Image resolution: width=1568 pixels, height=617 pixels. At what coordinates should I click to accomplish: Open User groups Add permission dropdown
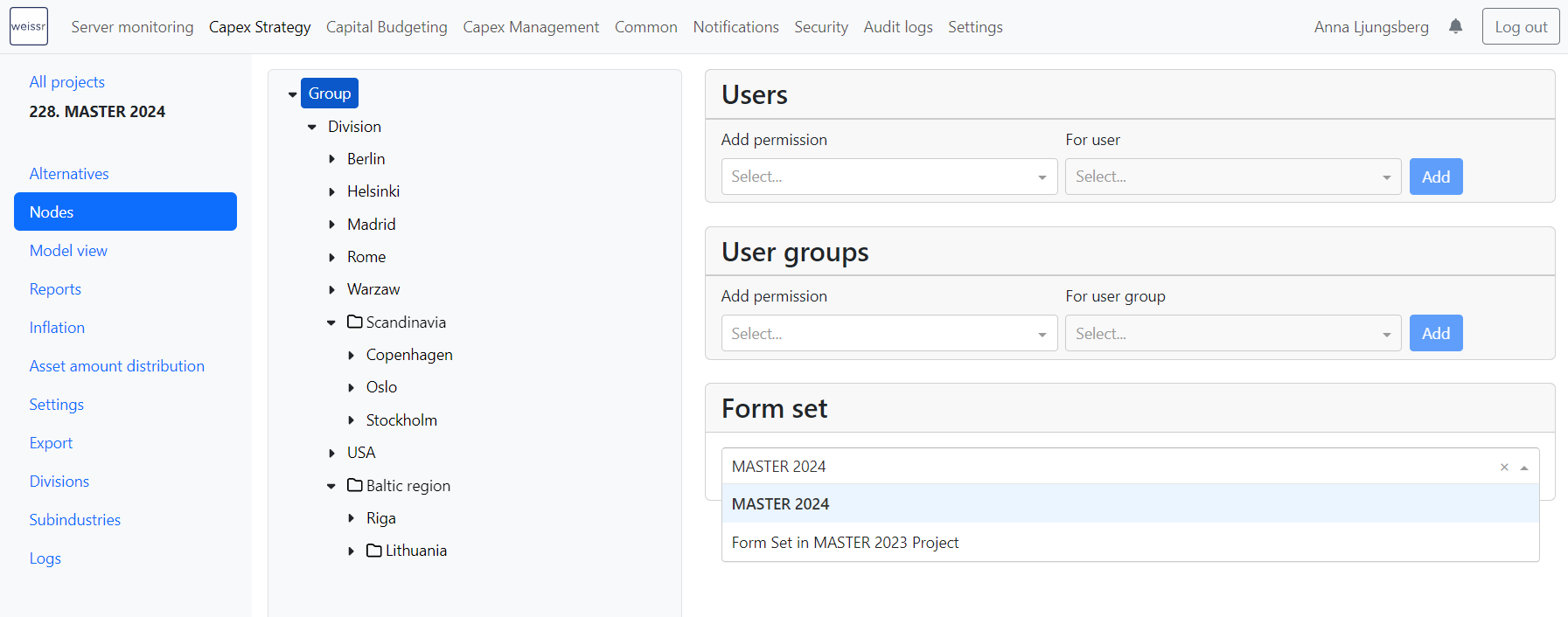pos(889,333)
